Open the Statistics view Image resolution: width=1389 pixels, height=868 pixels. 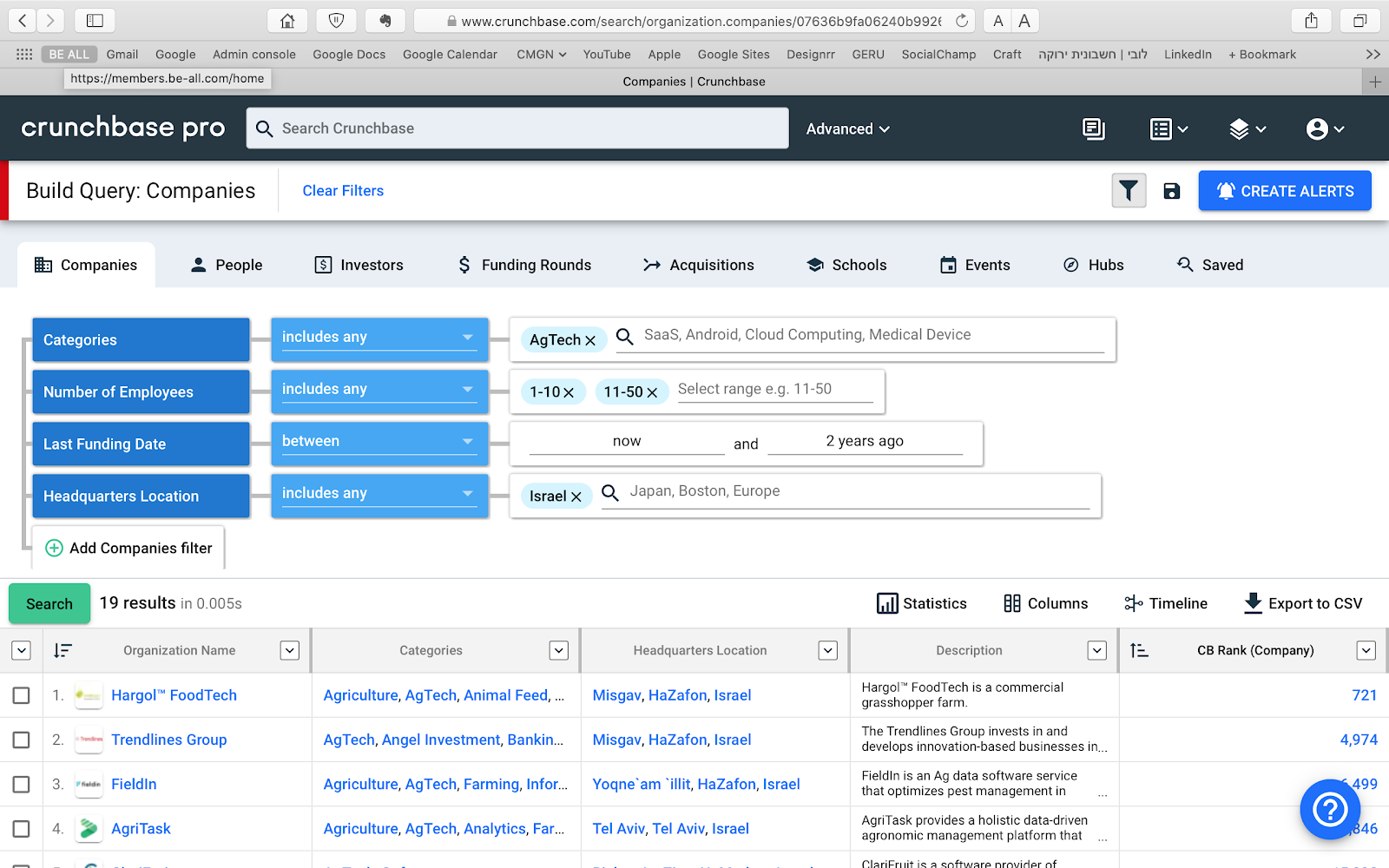pyautogui.click(x=922, y=603)
